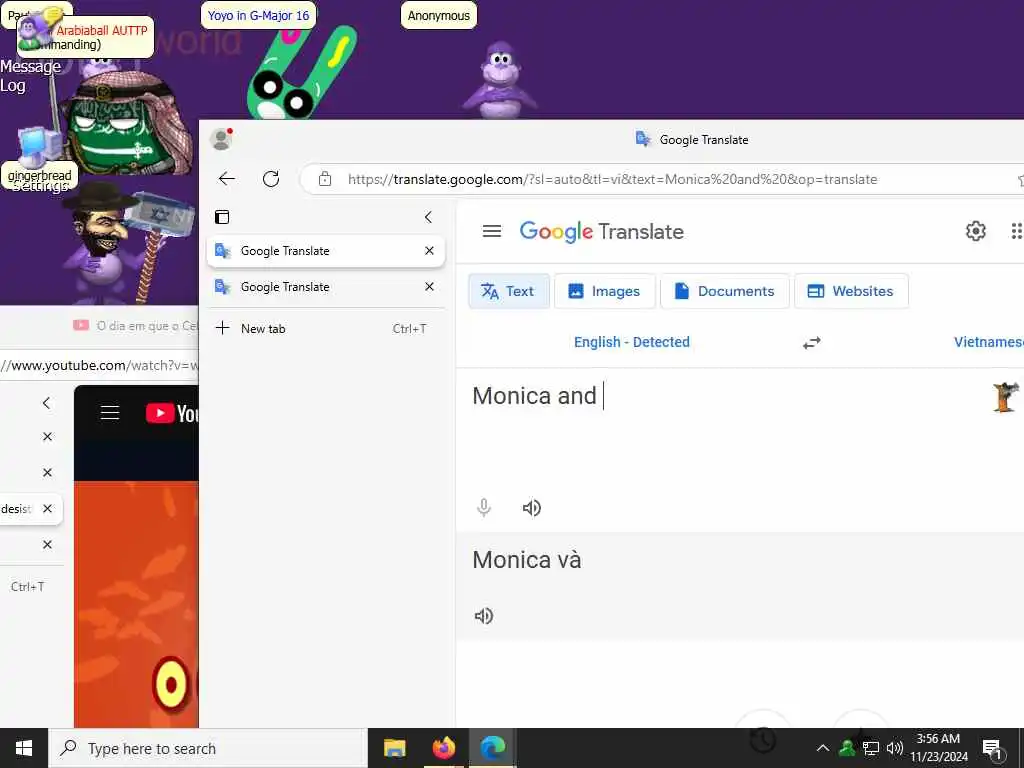Viewport: 1024px width, 768px height.
Task: Listen to the translation 'Monica và'
Action: tap(484, 616)
